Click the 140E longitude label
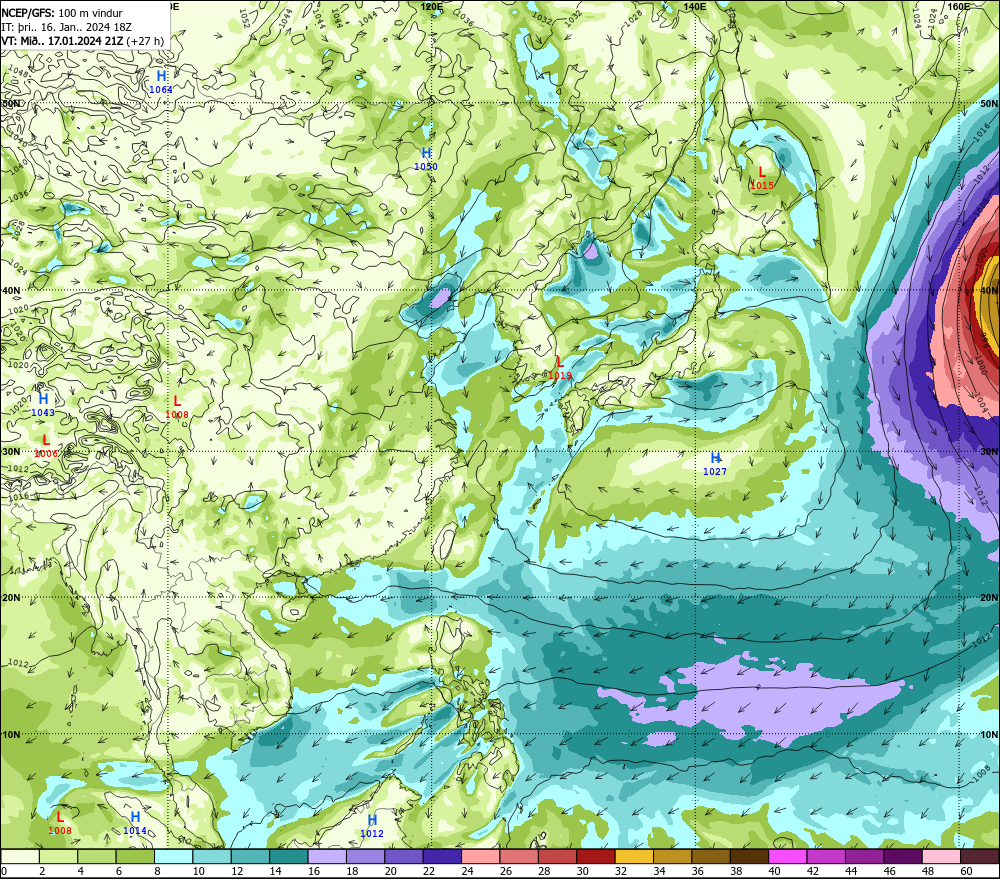 click(695, 6)
